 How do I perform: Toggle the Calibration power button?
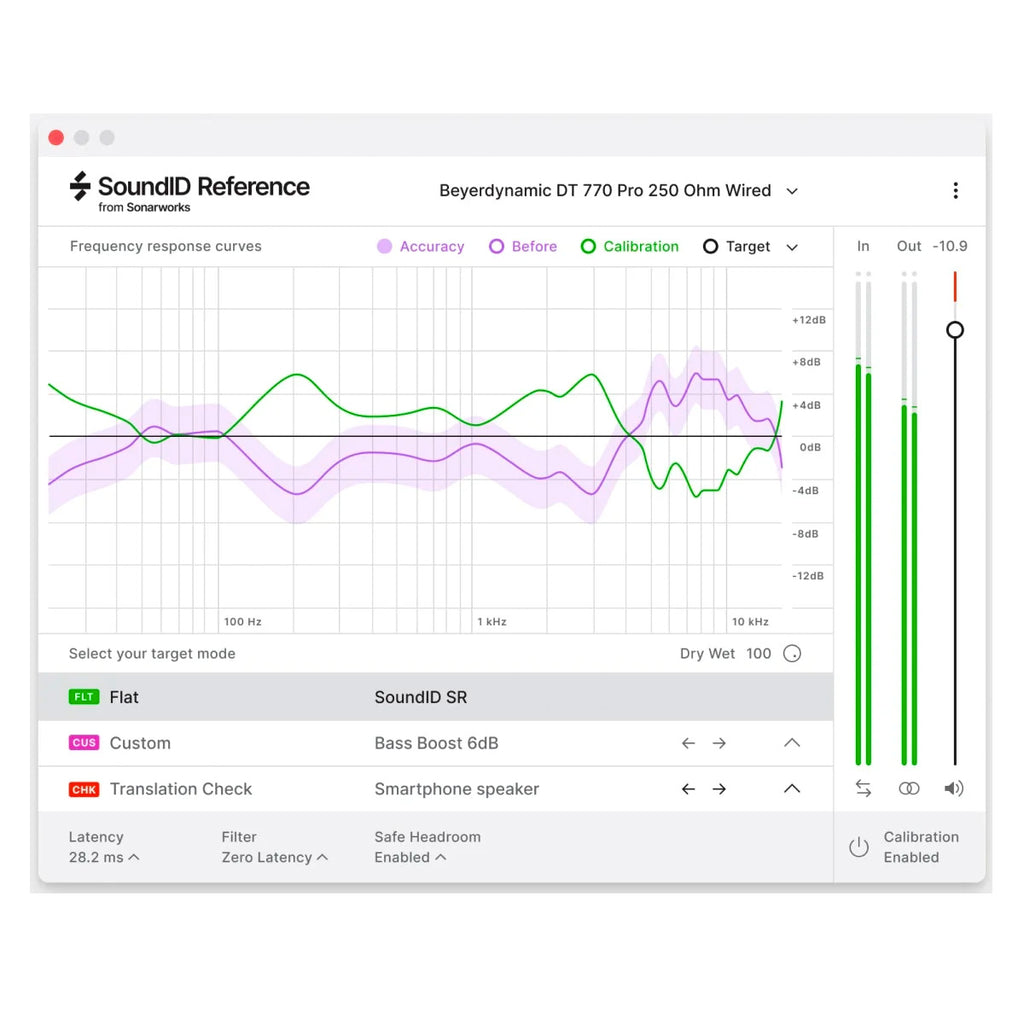[x=859, y=847]
